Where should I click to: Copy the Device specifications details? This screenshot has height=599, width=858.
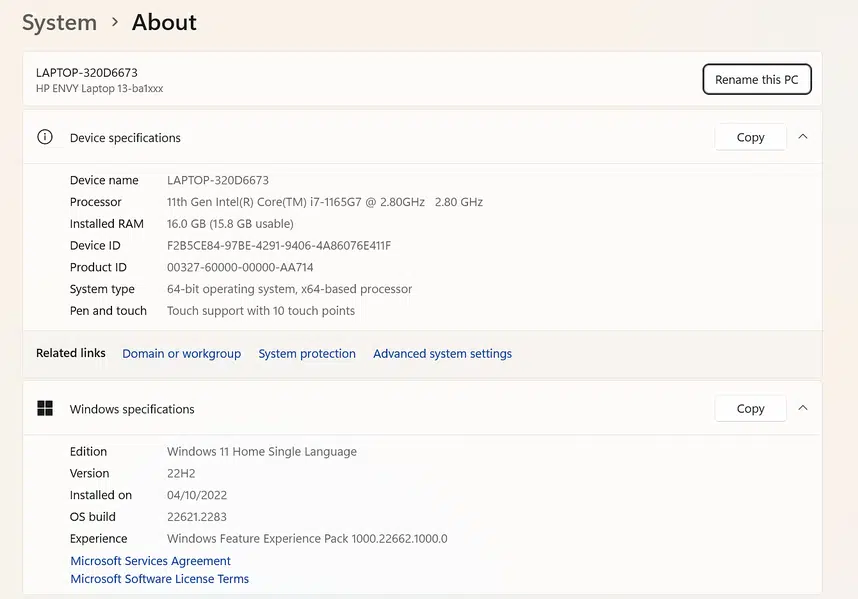tap(750, 137)
